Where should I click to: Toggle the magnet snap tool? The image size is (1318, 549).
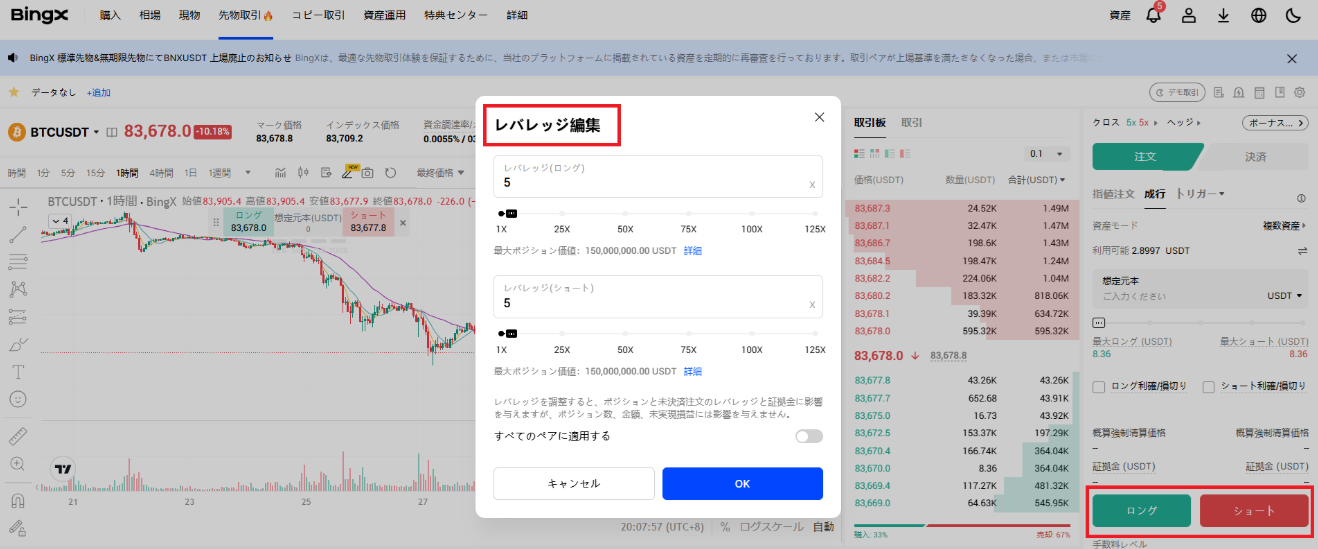(x=17, y=501)
